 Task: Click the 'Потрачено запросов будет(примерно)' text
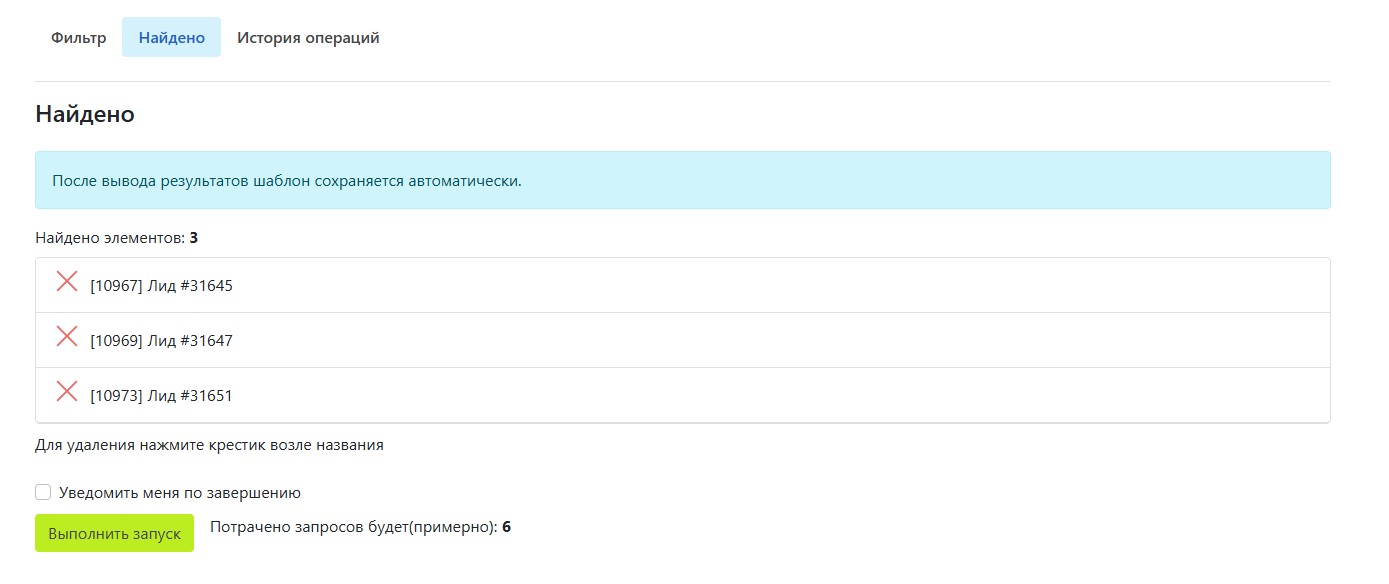coord(353,527)
